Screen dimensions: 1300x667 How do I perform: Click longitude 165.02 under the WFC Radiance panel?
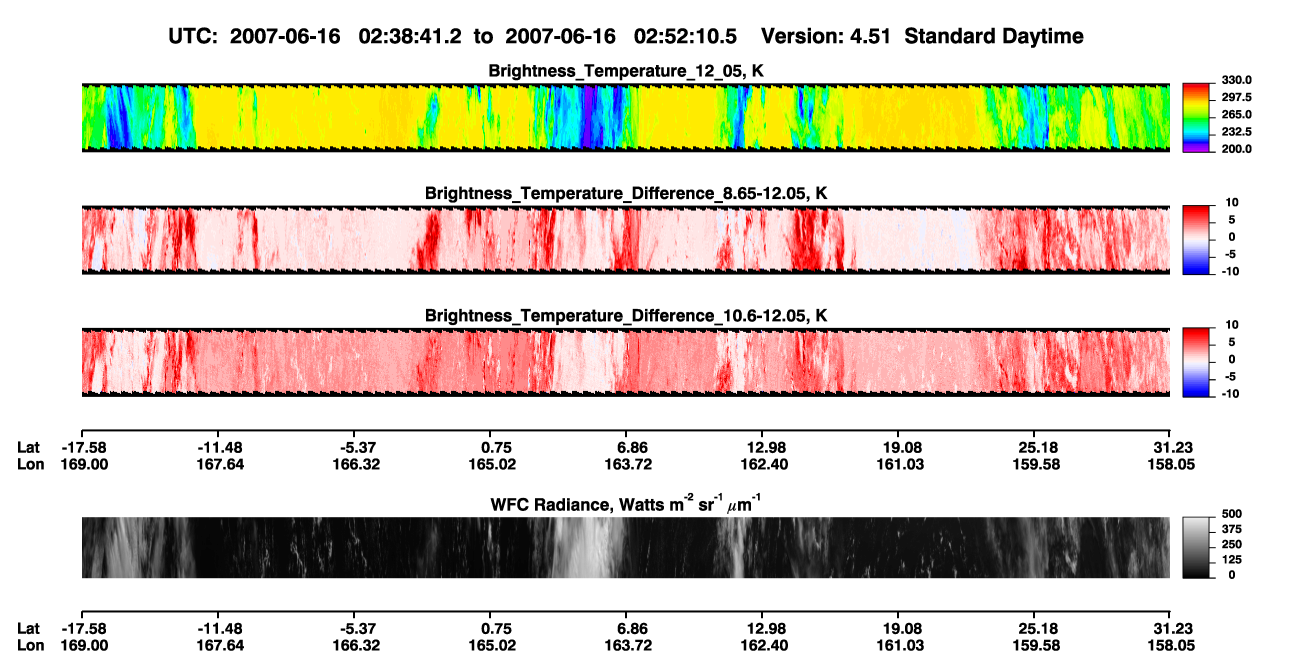pos(490,646)
